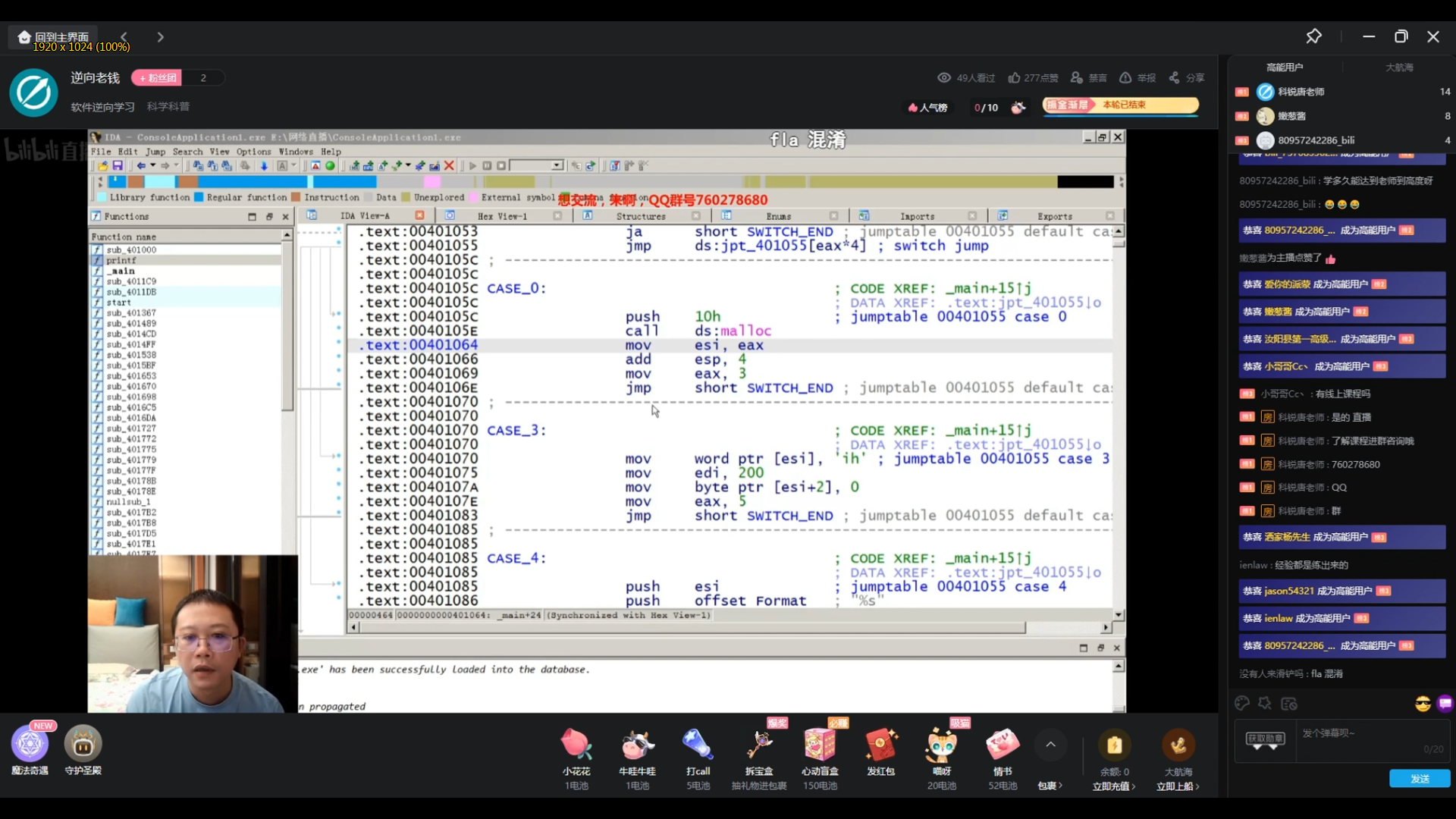Open the Jump menu in IDA

click(x=155, y=152)
